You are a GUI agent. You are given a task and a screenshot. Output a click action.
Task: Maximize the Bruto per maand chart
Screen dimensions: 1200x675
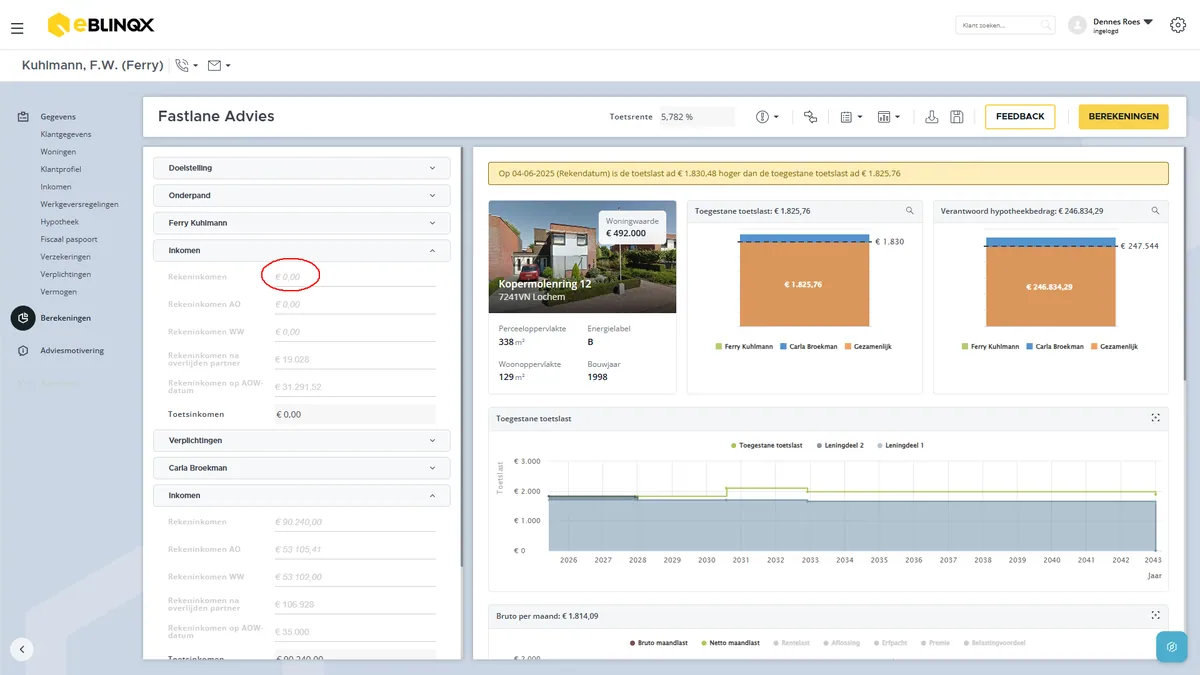[x=1155, y=616]
